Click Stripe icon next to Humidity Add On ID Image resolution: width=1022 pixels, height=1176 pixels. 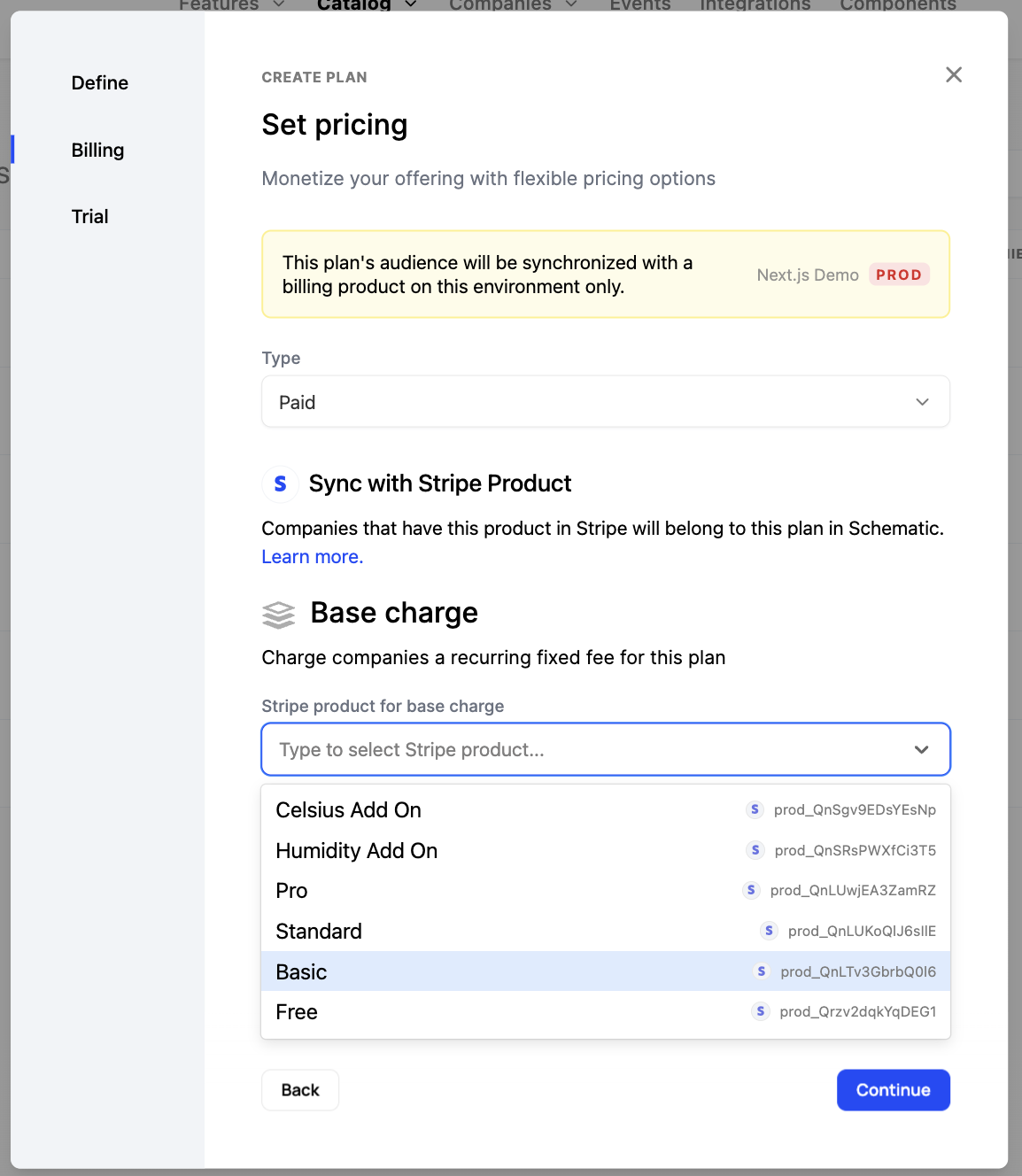(755, 850)
